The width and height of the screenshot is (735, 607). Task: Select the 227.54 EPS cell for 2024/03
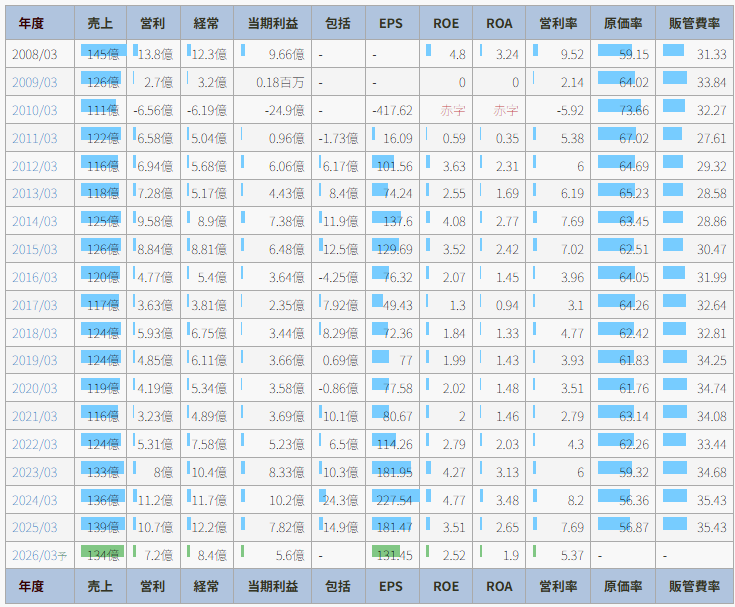pyautogui.click(x=392, y=499)
